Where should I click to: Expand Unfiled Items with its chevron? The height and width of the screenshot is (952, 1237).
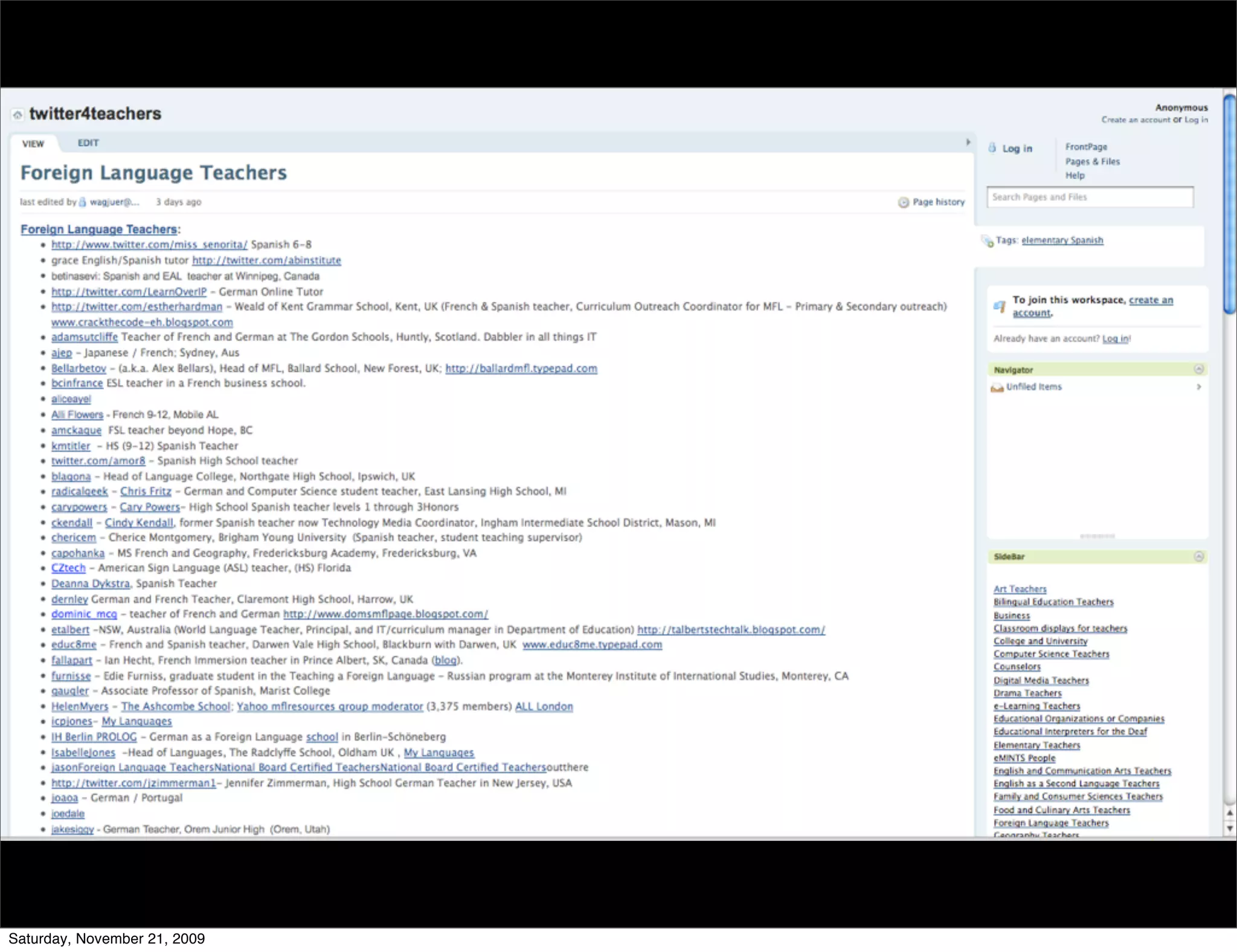click(x=1199, y=387)
